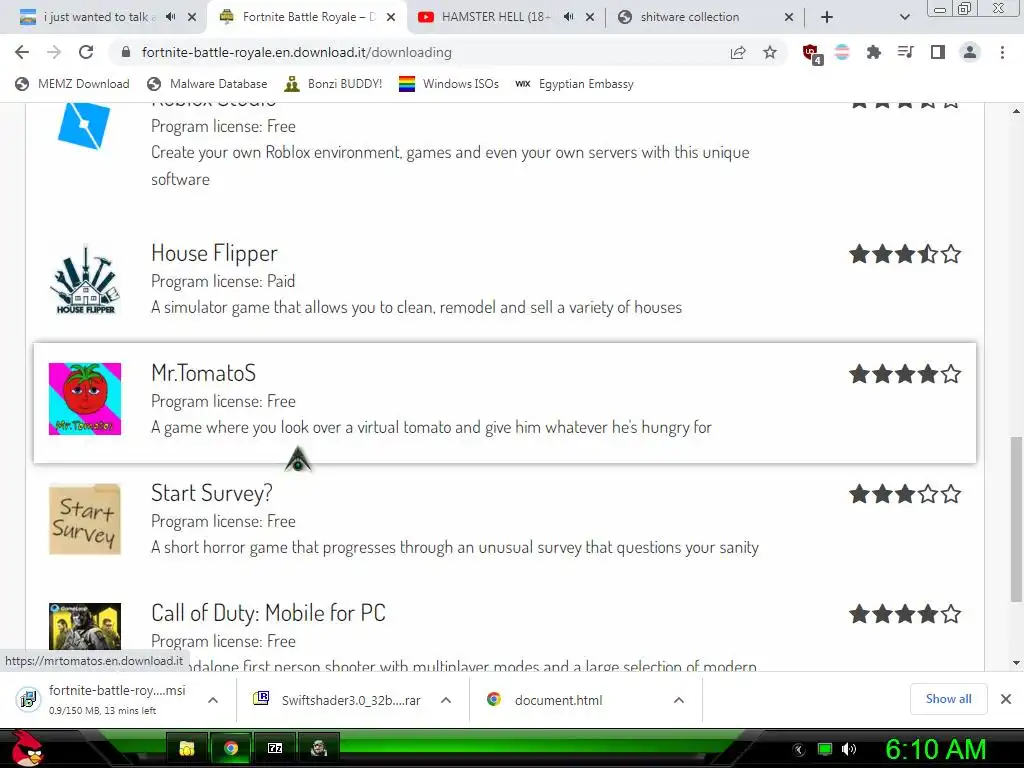Switch to the shitware collection tab
Screen dimensions: 1024x768
point(690,17)
